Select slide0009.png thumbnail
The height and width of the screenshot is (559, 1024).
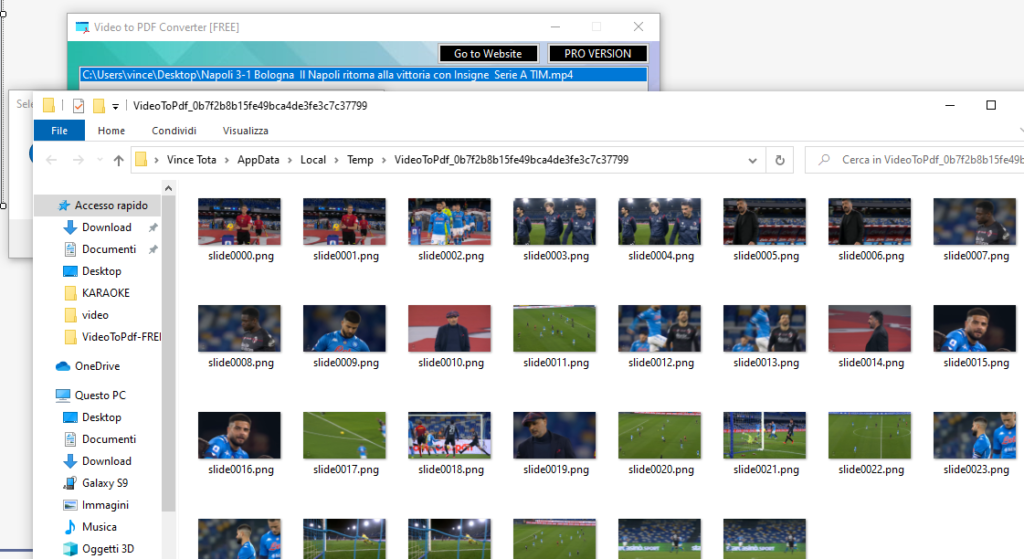[345, 328]
